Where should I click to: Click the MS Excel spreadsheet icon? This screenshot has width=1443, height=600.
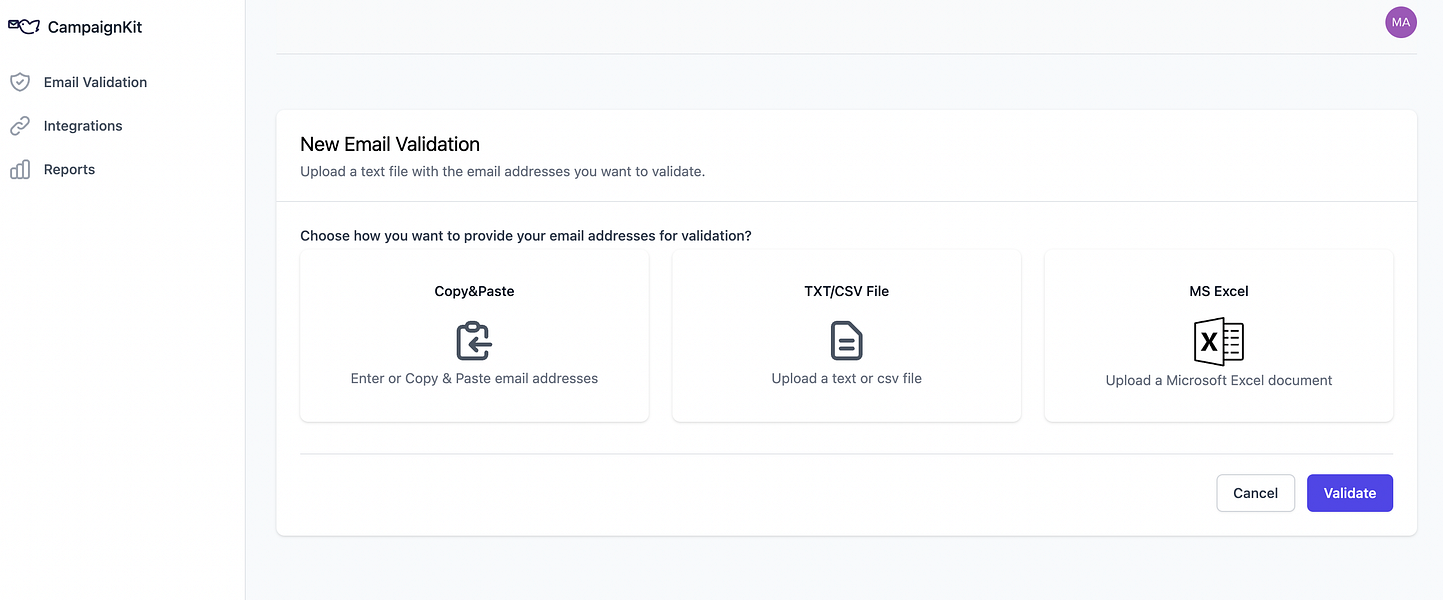click(1218, 342)
